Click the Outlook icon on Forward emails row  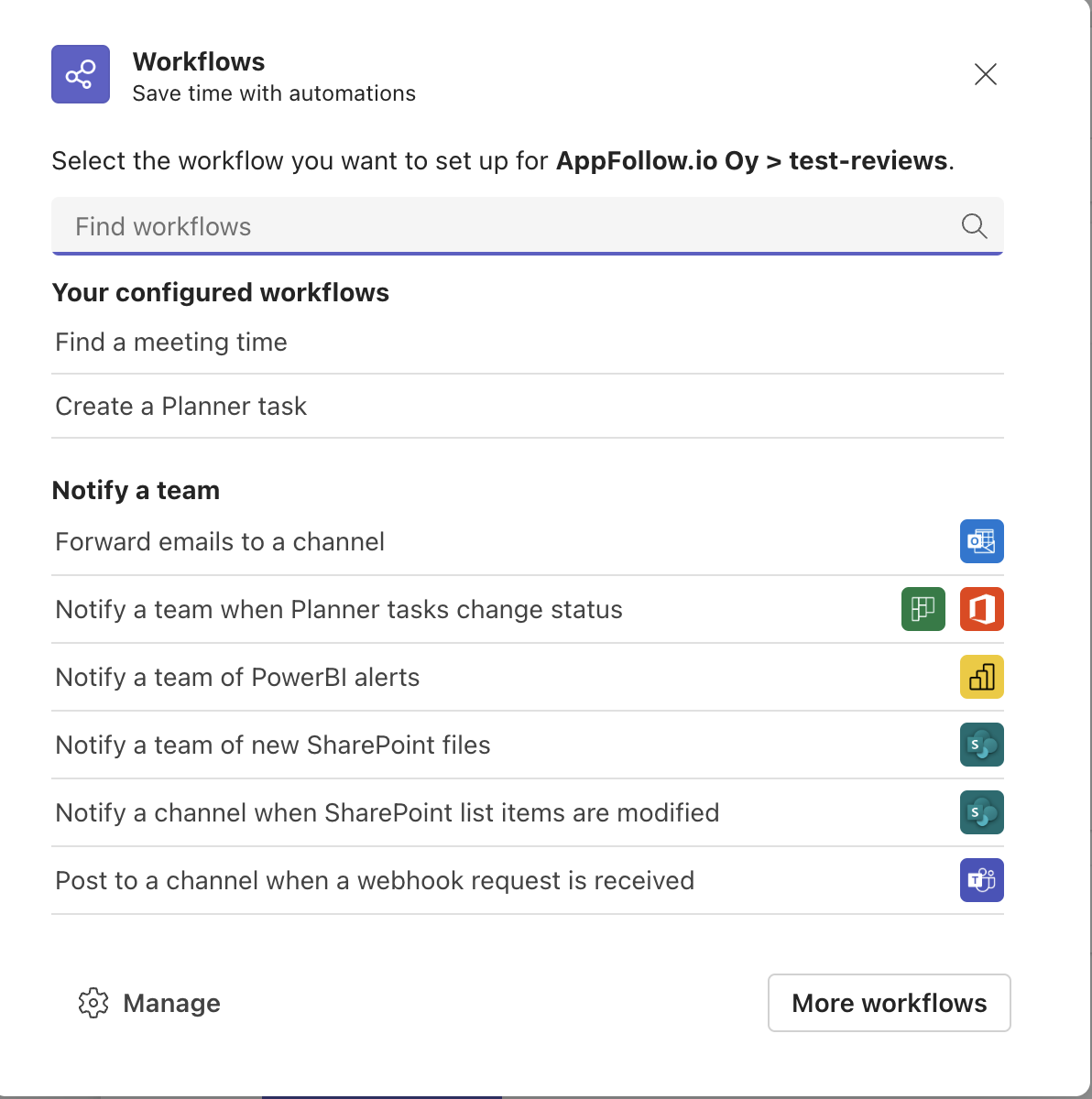[982, 541]
